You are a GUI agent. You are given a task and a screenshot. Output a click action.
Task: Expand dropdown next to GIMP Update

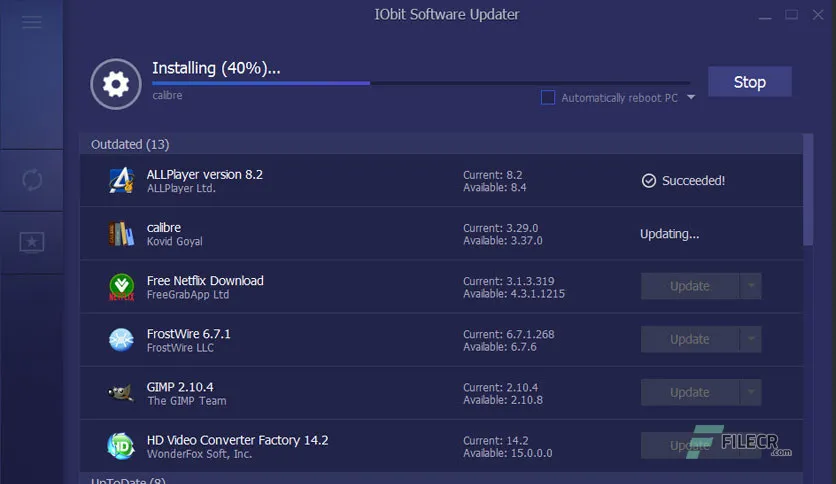click(x=751, y=392)
